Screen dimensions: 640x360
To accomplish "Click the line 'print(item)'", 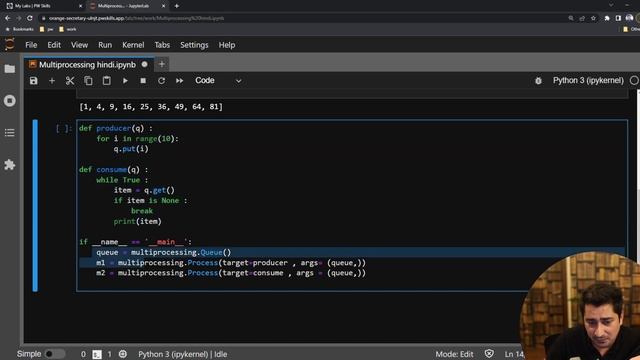I will [x=138, y=221].
